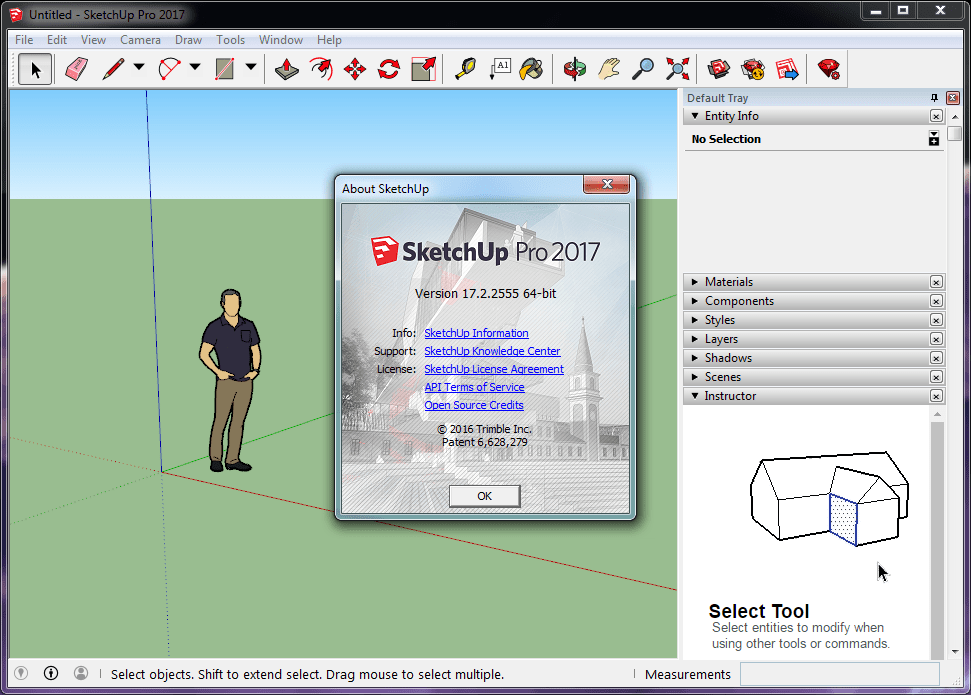Open Shape tool dropdown arrow
The image size is (971, 695).
(x=251, y=67)
